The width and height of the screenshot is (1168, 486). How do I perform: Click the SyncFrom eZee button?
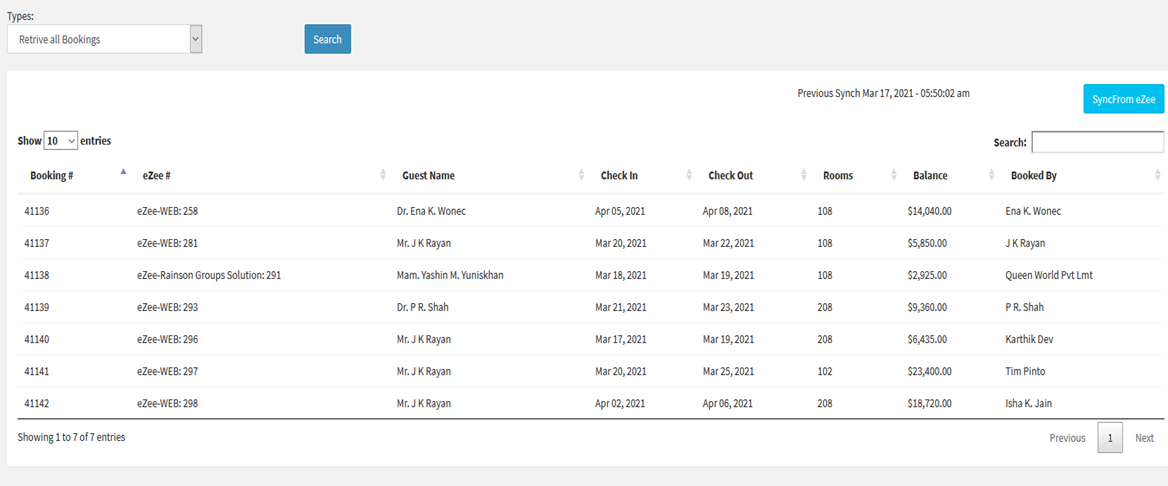[1123, 98]
